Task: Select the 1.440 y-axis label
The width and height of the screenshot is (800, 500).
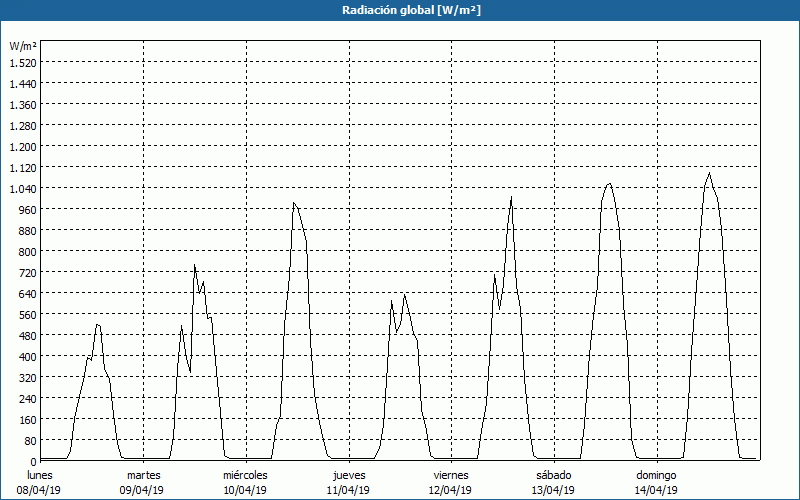Action: point(23,84)
